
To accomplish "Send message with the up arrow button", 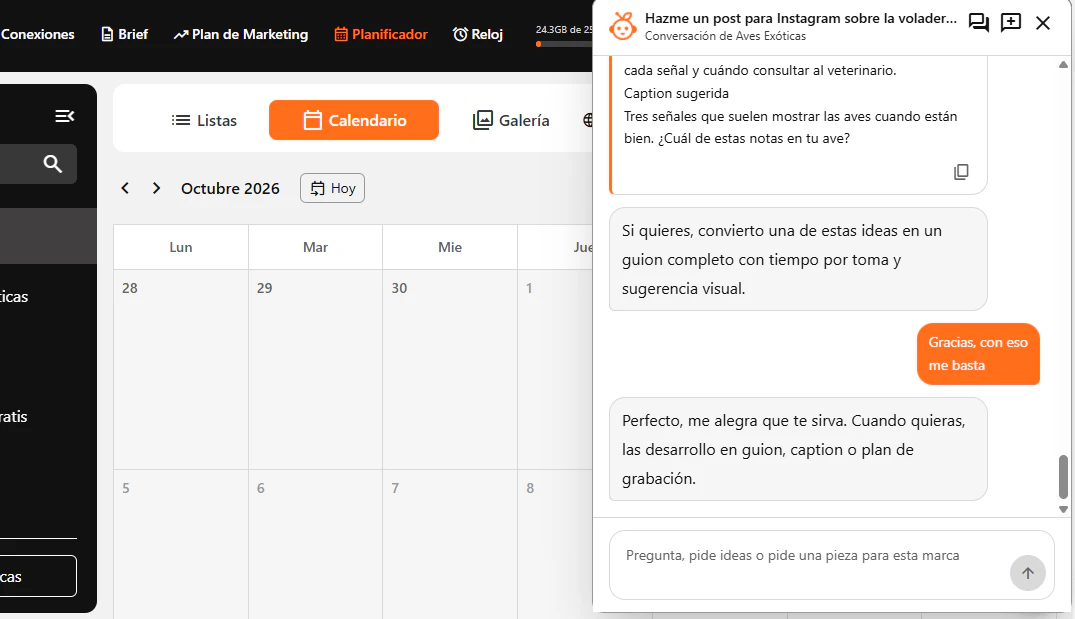I will point(1028,573).
